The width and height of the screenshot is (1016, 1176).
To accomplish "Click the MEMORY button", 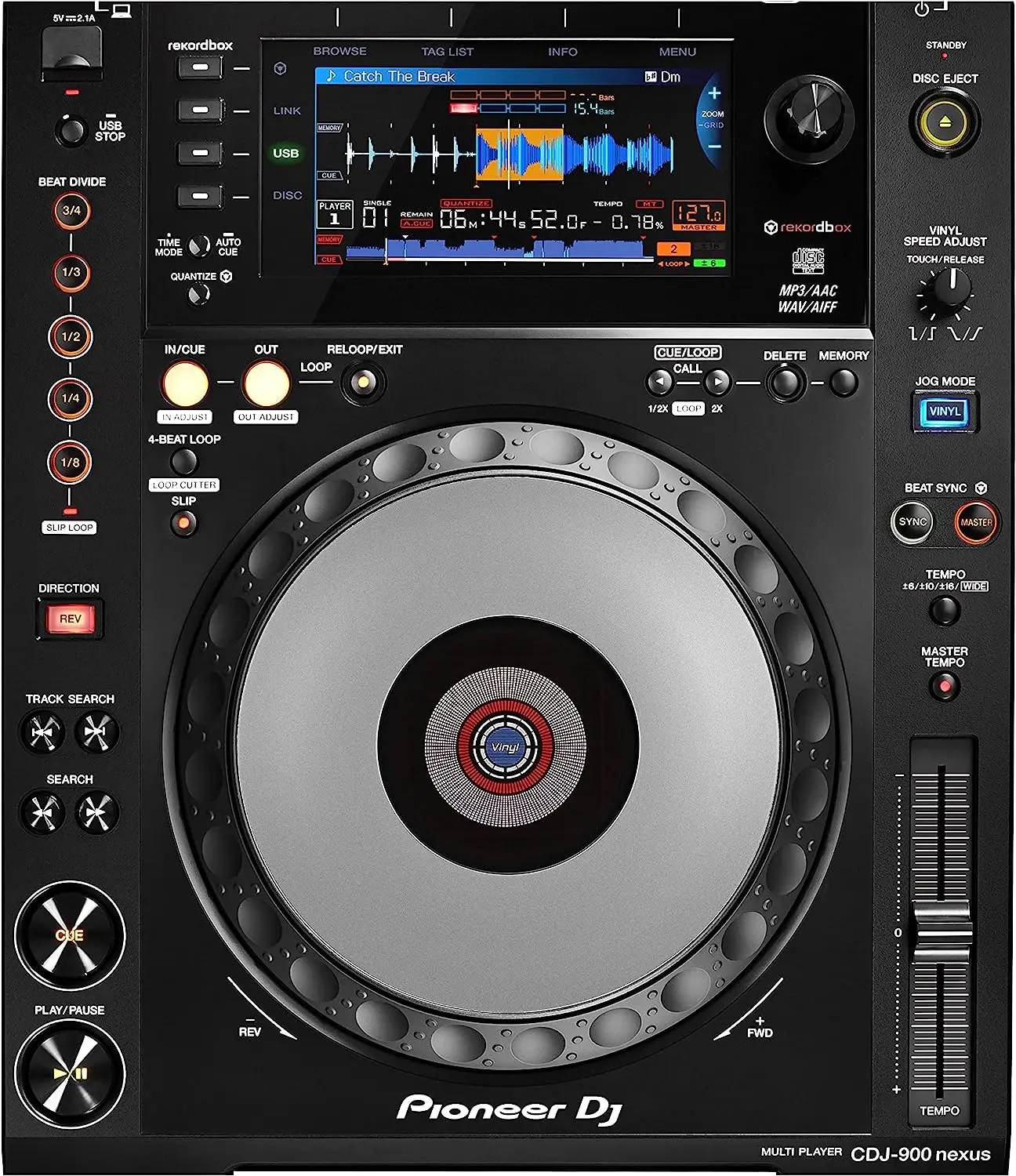I will pos(843,383).
